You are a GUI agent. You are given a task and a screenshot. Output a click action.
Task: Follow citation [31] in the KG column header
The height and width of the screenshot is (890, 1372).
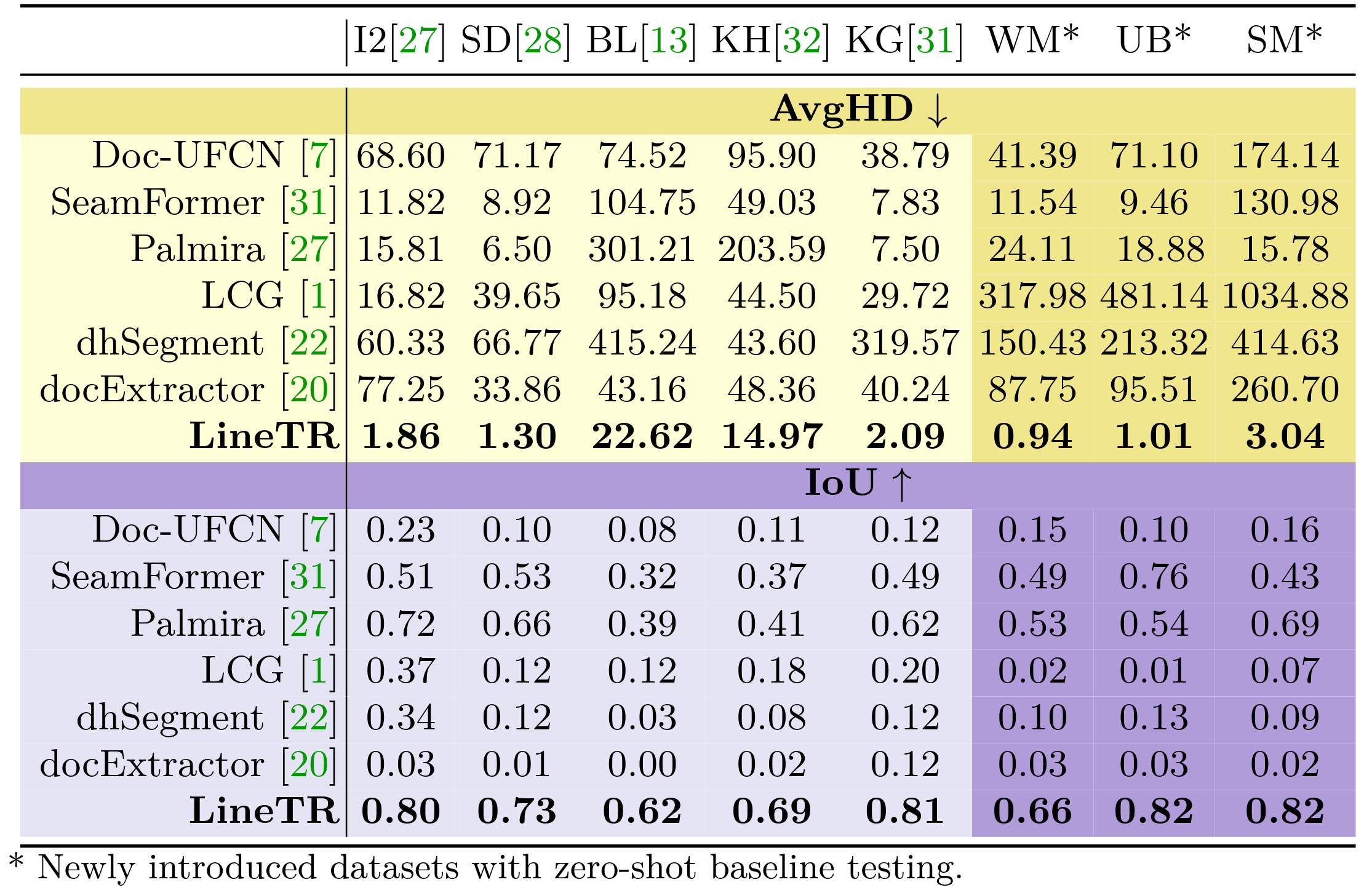coord(935,41)
